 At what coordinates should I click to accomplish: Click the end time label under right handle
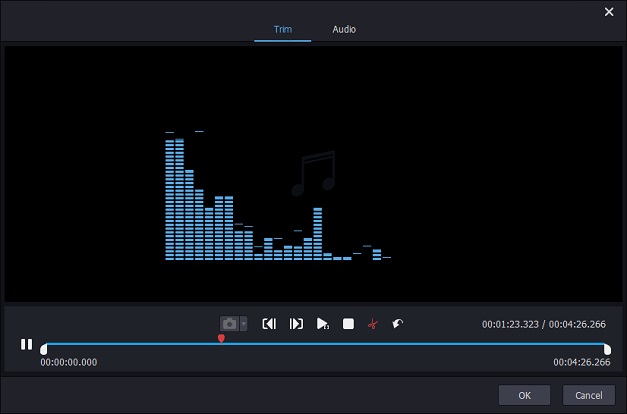tap(582, 362)
